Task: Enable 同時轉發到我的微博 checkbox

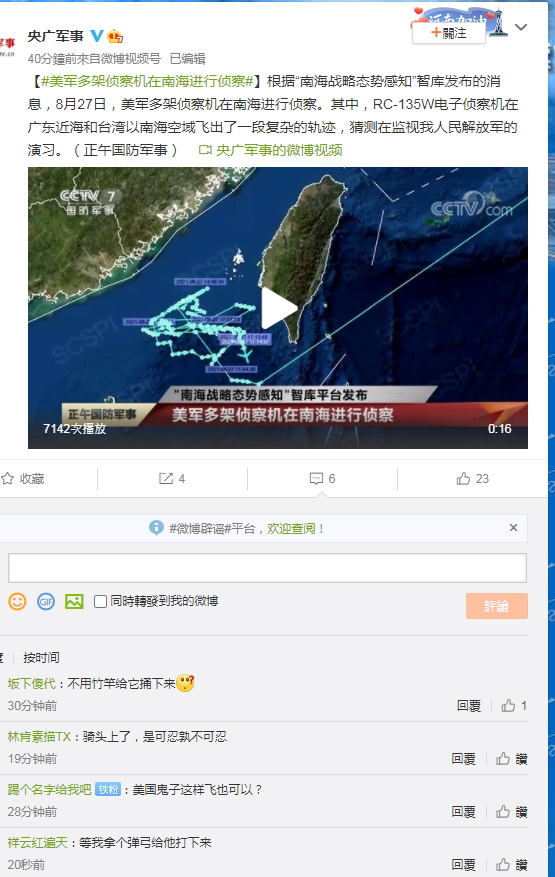Action: tap(101, 601)
